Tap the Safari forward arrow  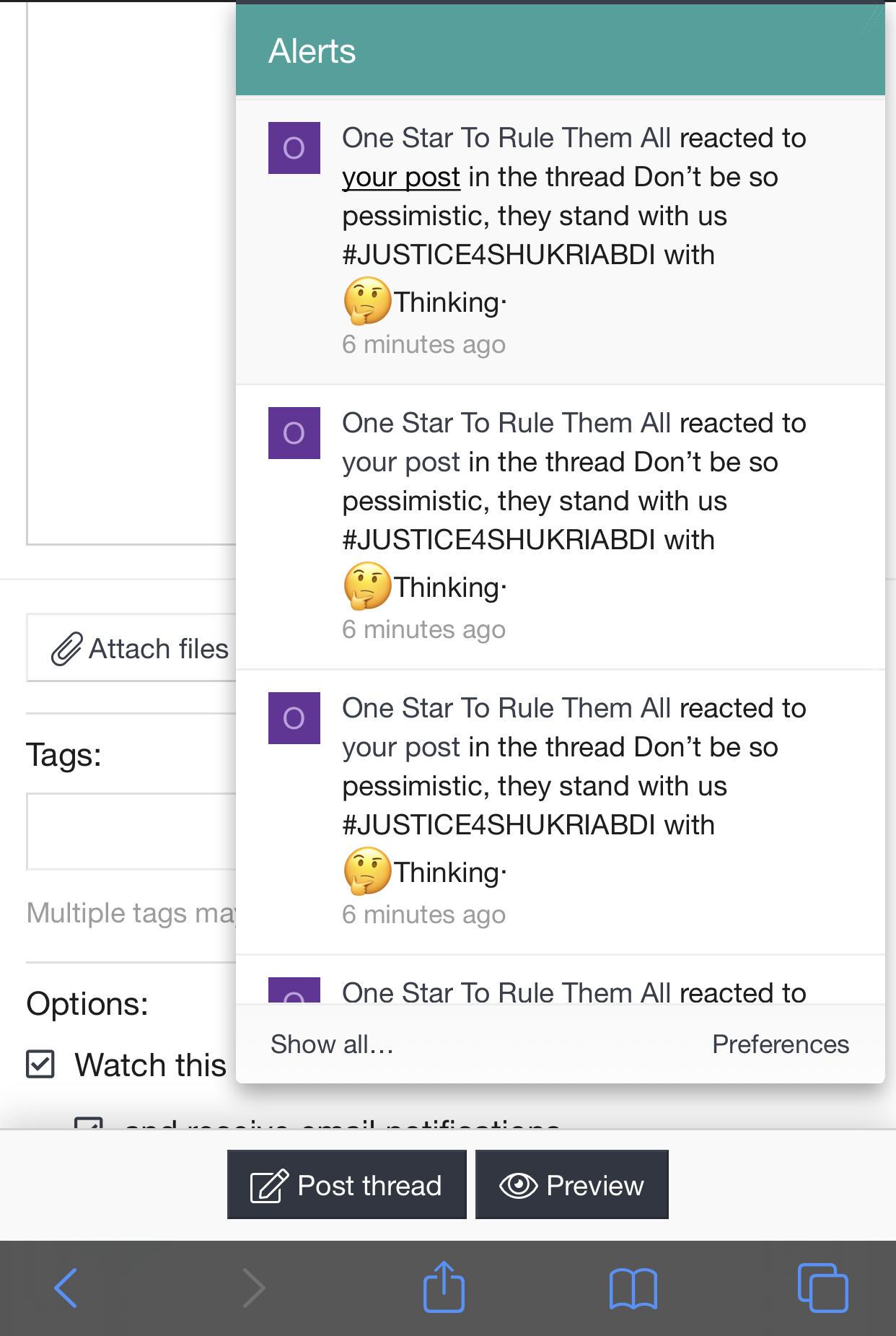pos(254,1288)
